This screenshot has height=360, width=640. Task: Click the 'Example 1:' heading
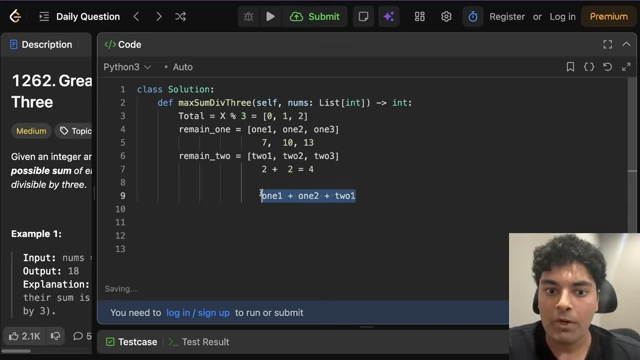[36, 234]
